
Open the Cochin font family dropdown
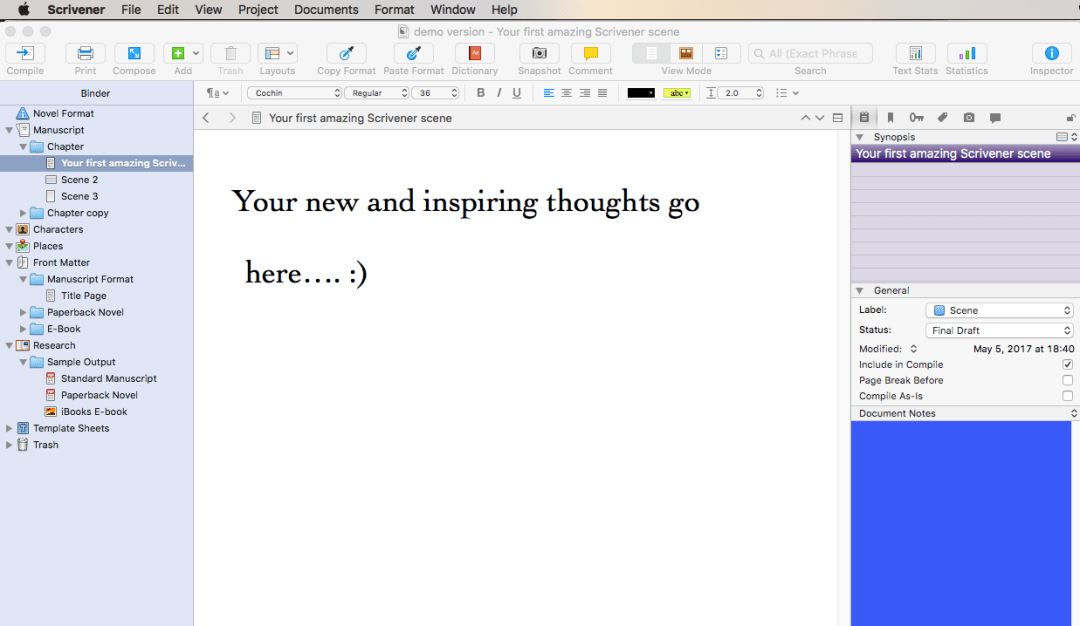pyautogui.click(x=295, y=93)
